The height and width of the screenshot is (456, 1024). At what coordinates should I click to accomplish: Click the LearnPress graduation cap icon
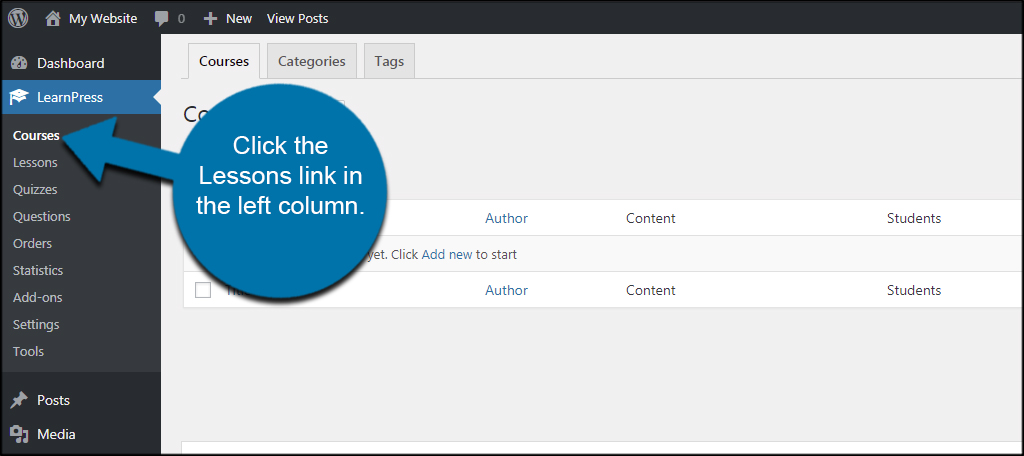point(18,97)
